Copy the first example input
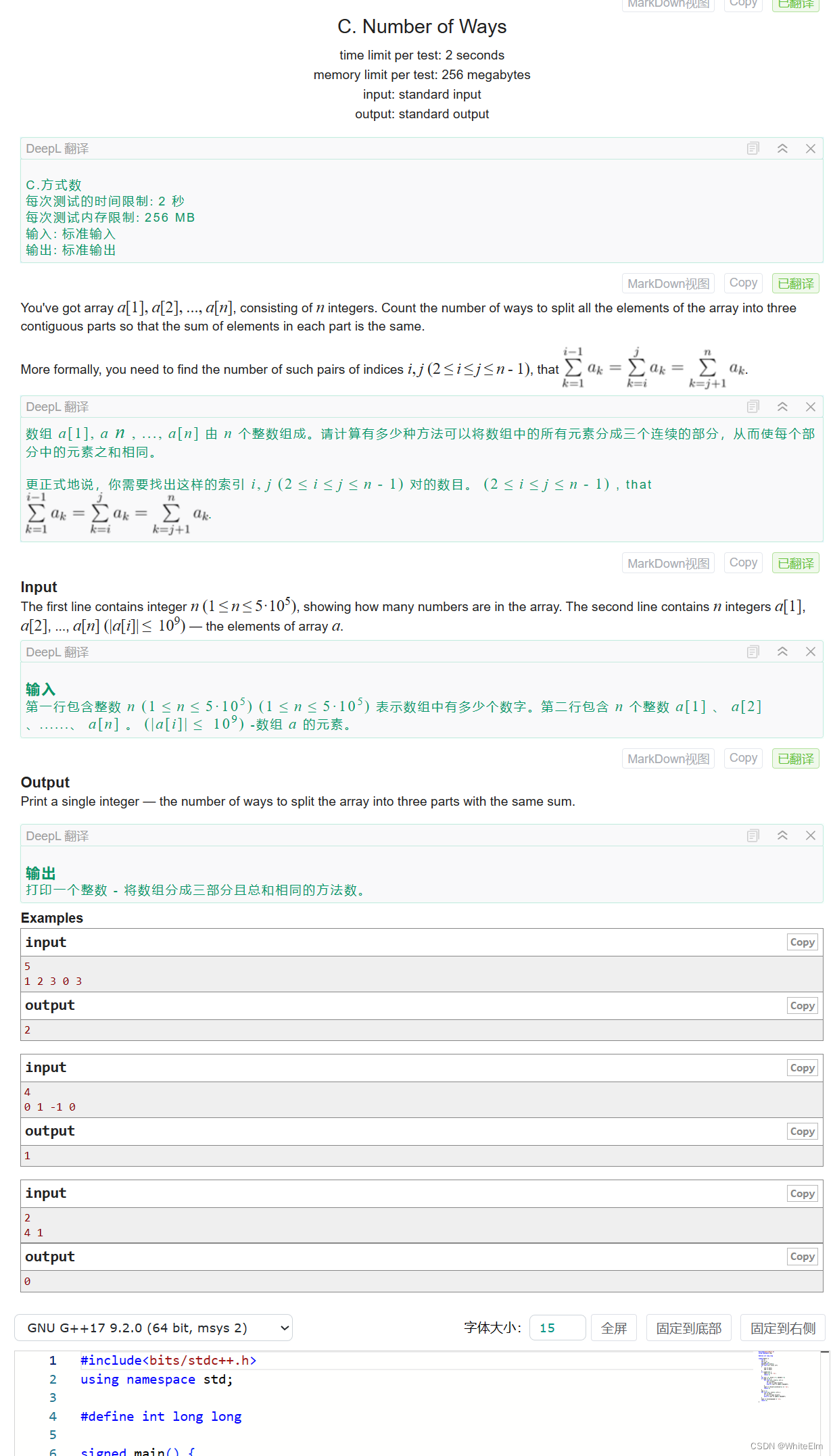This screenshot has width=833, height=1456. (802, 942)
